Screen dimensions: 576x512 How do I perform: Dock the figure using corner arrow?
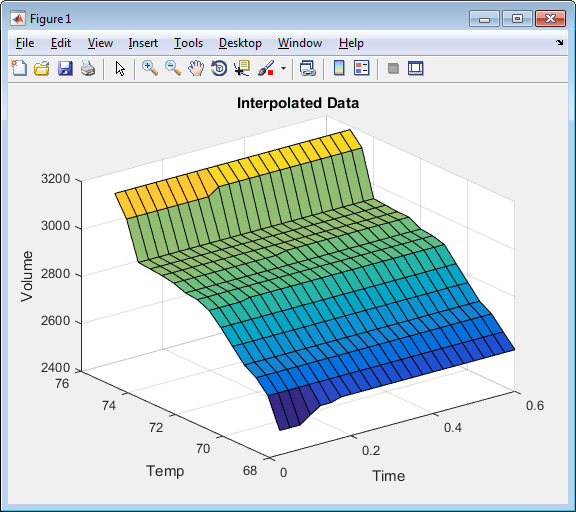pos(559,43)
